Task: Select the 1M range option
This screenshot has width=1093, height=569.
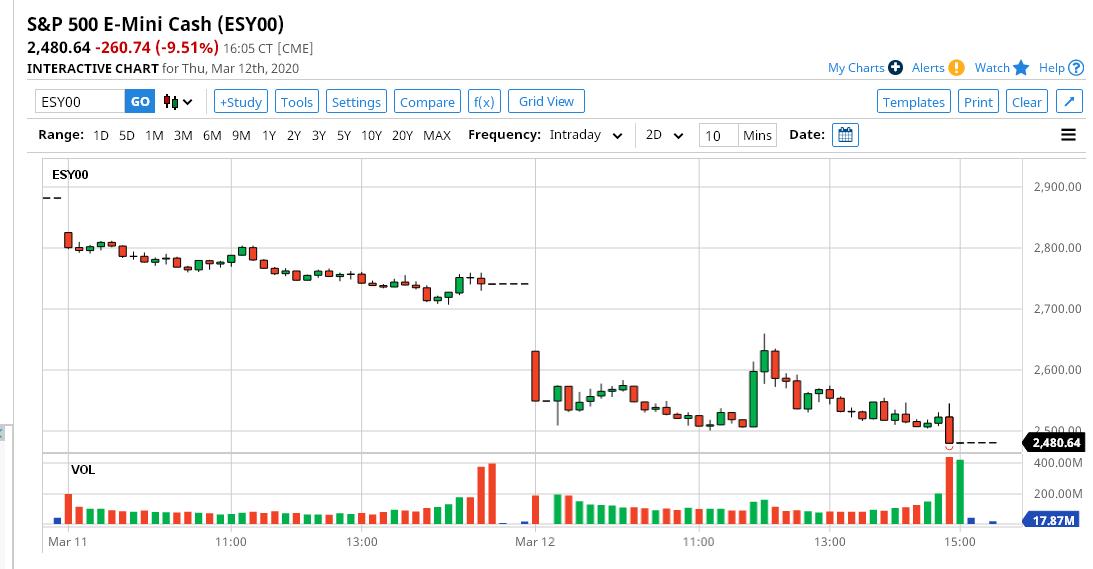Action: [154, 135]
